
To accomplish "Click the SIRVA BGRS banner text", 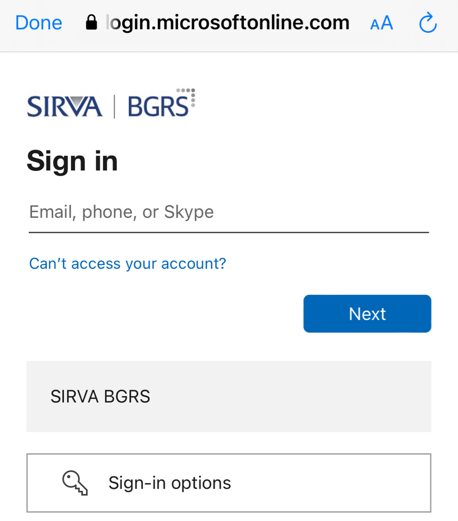I will click(x=100, y=396).
